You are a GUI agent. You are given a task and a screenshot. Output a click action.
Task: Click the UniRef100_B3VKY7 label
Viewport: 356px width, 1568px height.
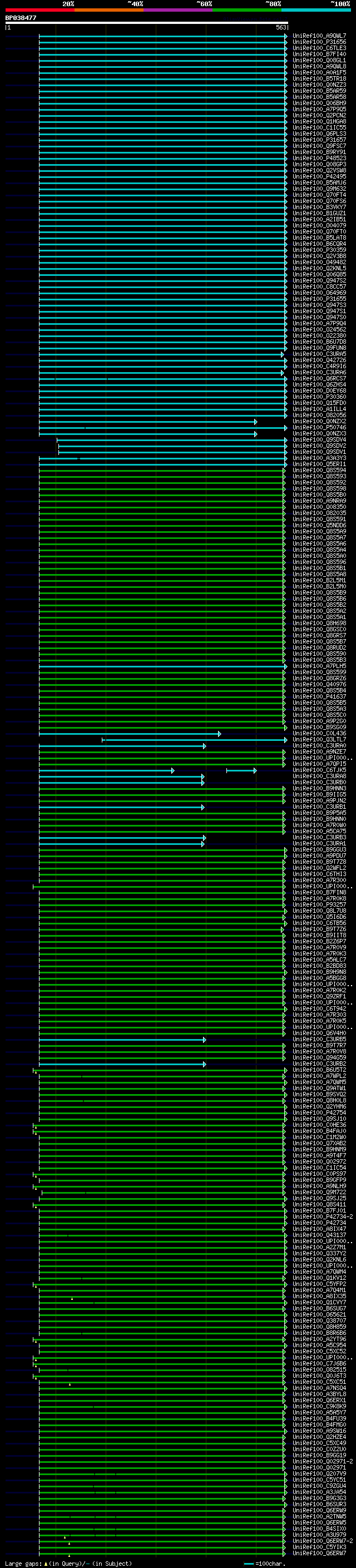[319, 207]
